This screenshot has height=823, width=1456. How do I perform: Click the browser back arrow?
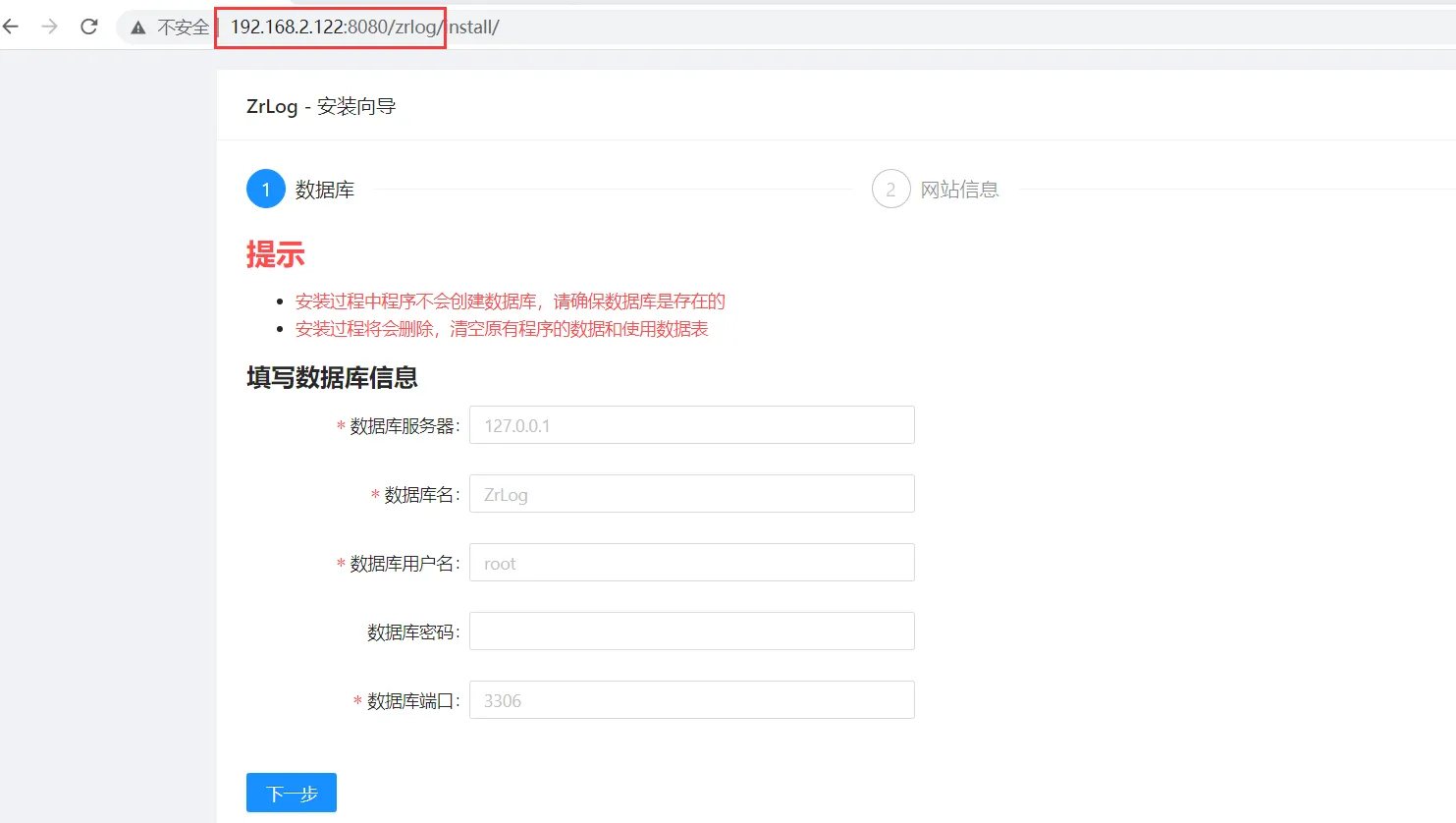(x=11, y=27)
